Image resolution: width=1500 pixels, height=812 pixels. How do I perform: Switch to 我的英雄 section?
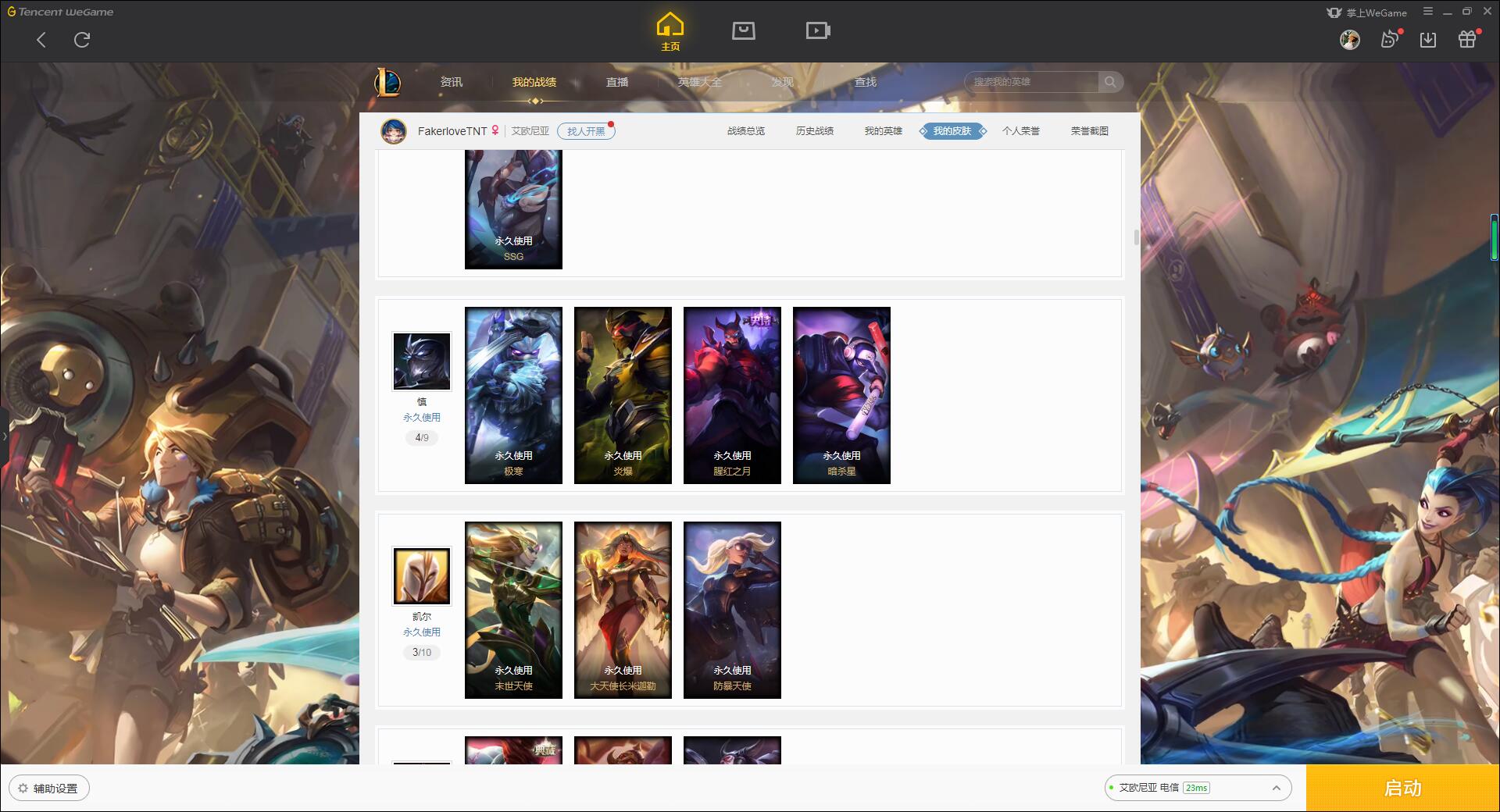pos(884,131)
